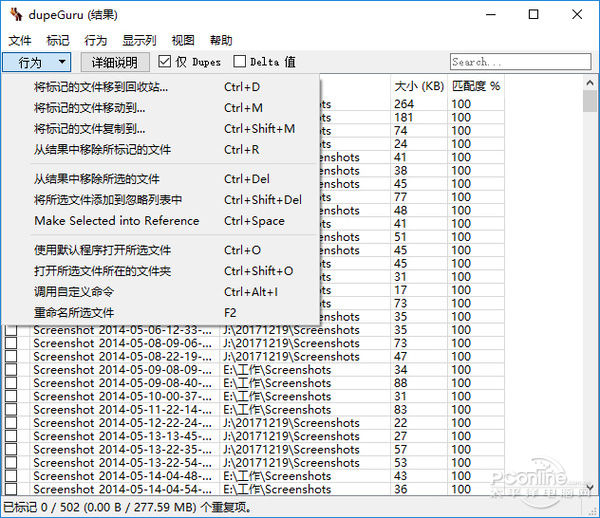Sort by 大小 (KB) column header
Image resolution: width=600 pixels, height=518 pixels.
[x=419, y=86]
